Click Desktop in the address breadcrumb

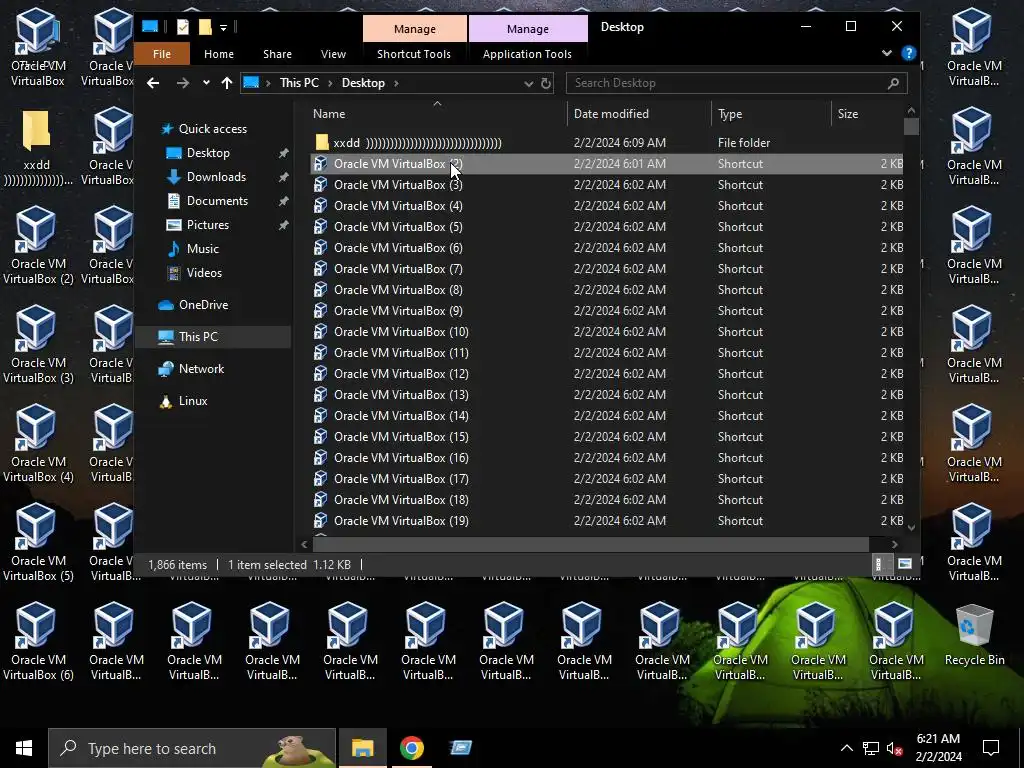(x=363, y=83)
